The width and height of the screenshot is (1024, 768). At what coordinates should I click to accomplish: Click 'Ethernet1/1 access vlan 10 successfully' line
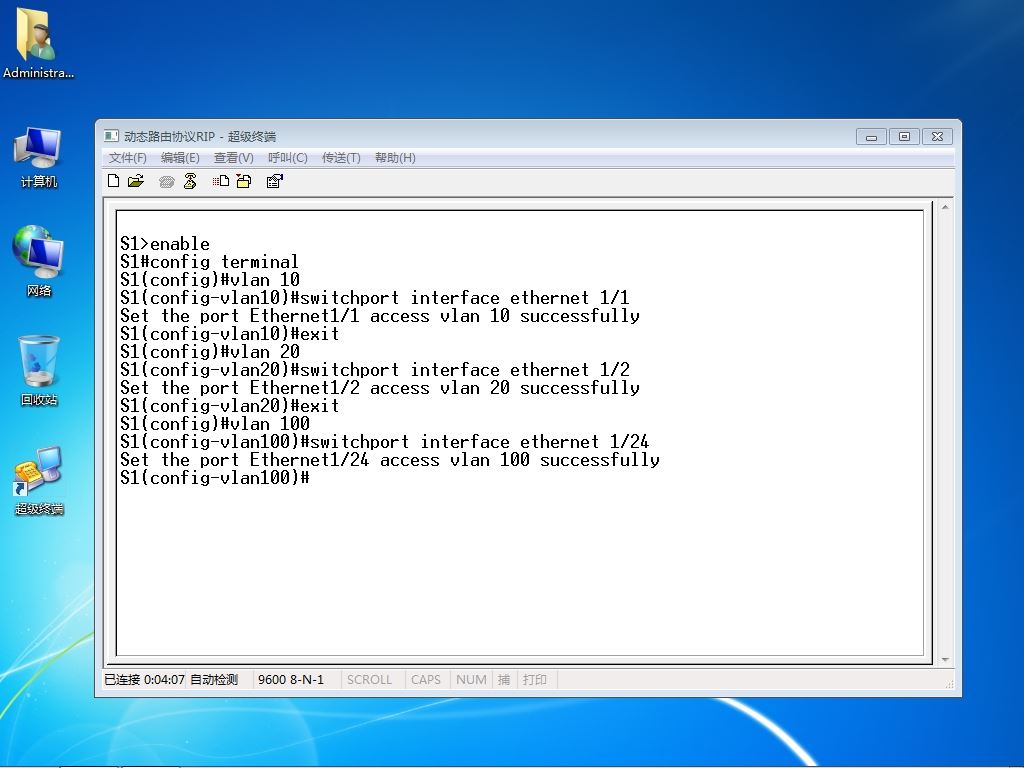pos(379,316)
